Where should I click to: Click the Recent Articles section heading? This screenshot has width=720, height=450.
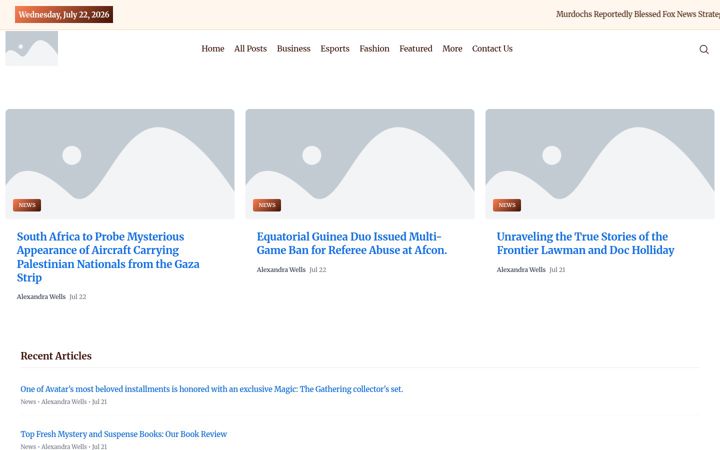click(x=56, y=356)
